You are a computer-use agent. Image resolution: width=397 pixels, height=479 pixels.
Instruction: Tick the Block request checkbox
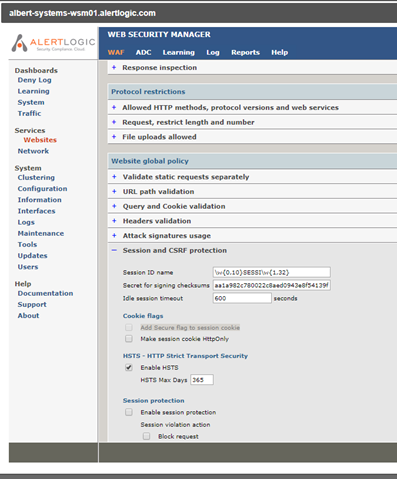[146, 436]
